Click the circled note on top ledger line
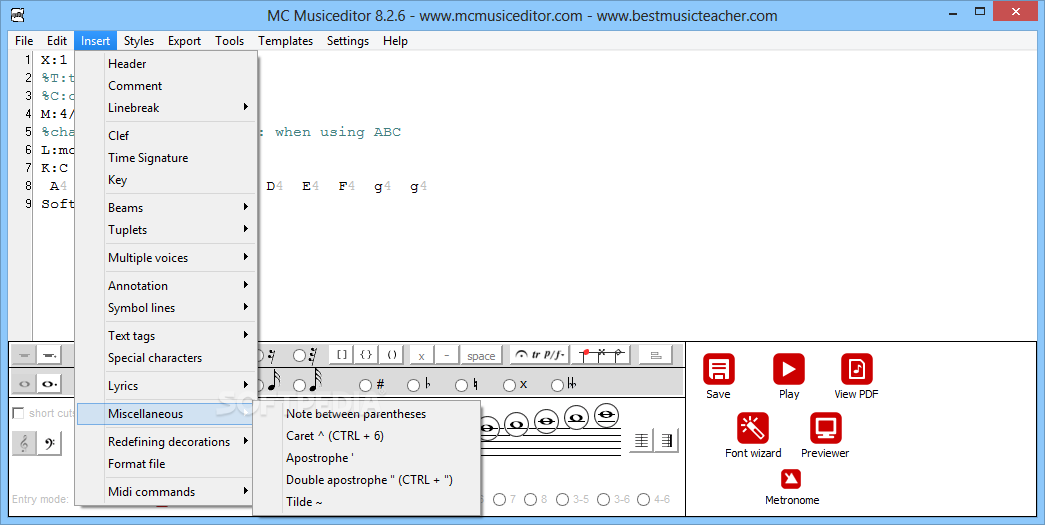 606,415
